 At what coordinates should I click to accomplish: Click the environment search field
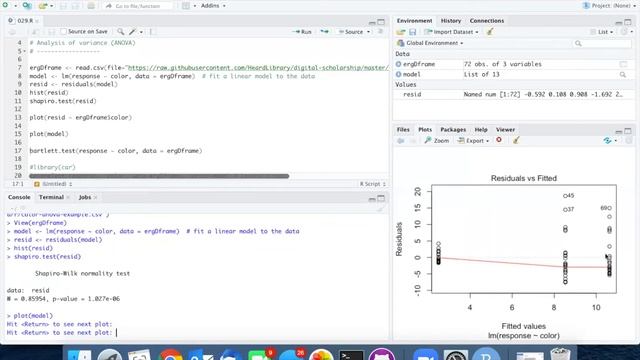[x=602, y=43]
